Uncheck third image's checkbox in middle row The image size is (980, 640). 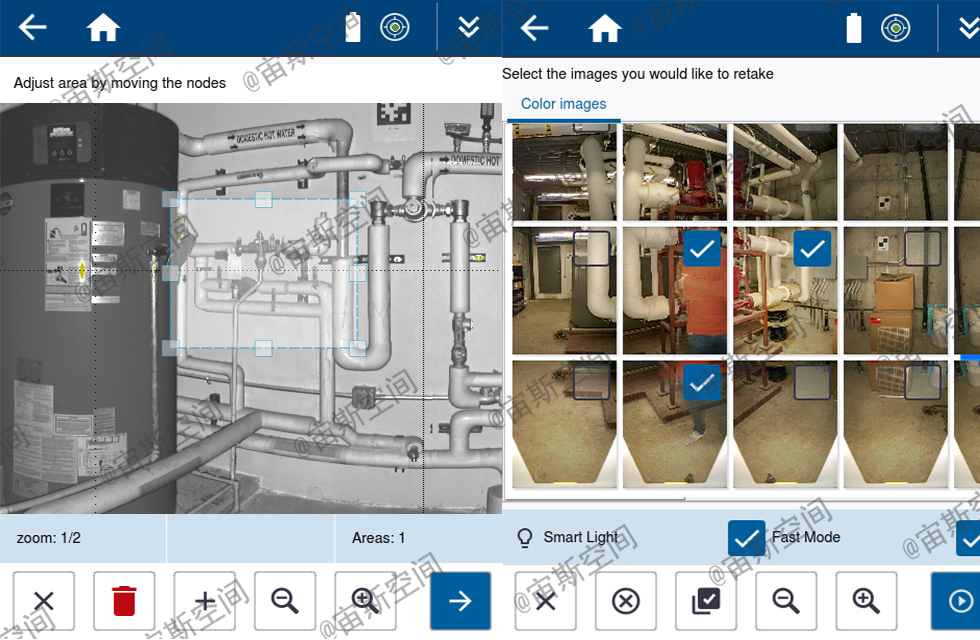click(812, 248)
